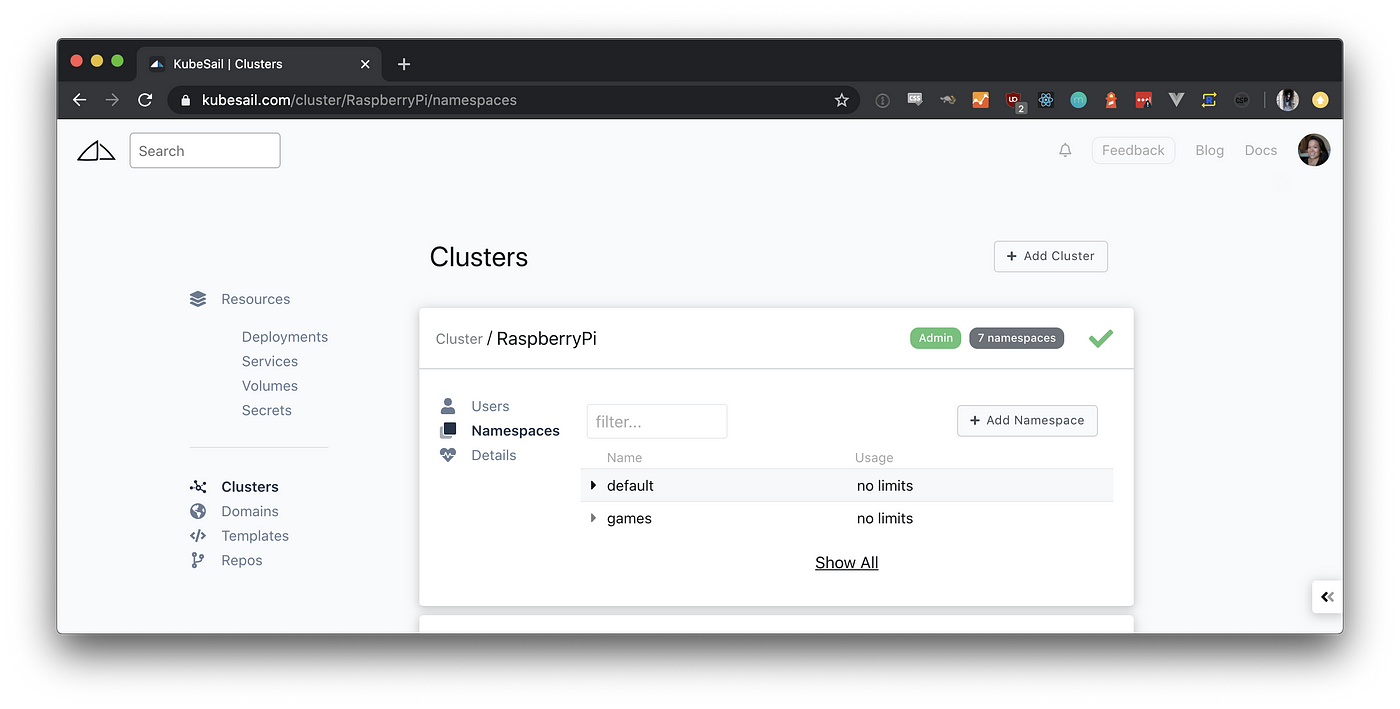Switch to the Details cluster tab

click(x=494, y=455)
